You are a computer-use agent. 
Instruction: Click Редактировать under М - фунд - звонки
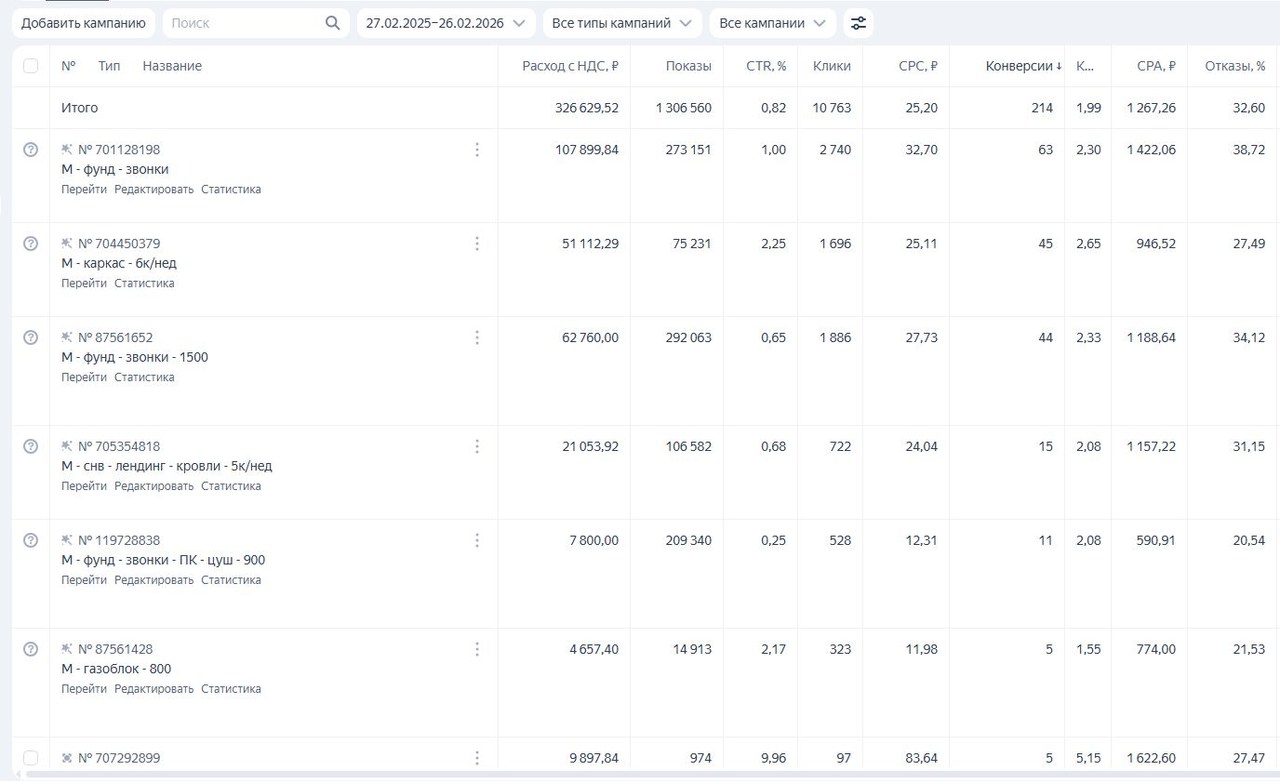pos(154,190)
